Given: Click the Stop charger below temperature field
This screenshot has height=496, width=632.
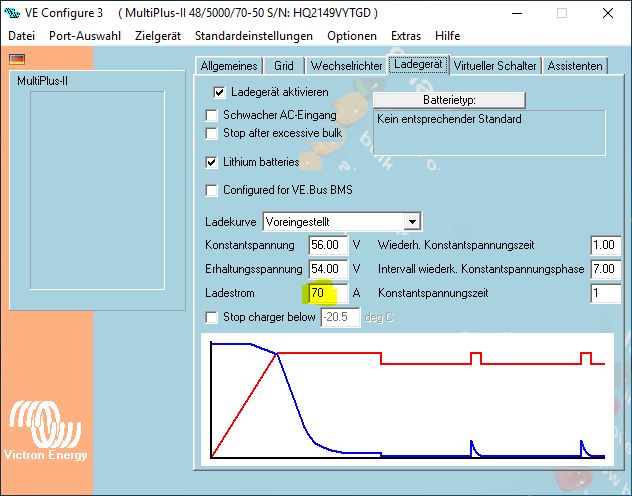Looking at the screenshot, I should click(340, 318).
